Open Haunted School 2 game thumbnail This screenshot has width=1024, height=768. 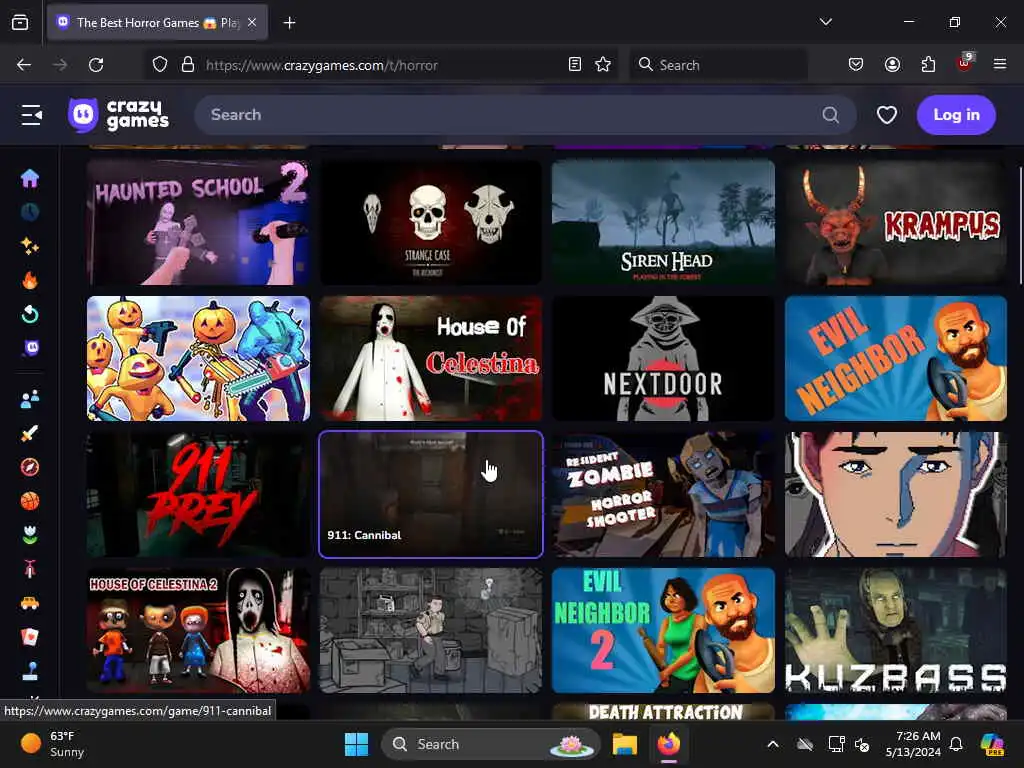(x=199, y=222)
